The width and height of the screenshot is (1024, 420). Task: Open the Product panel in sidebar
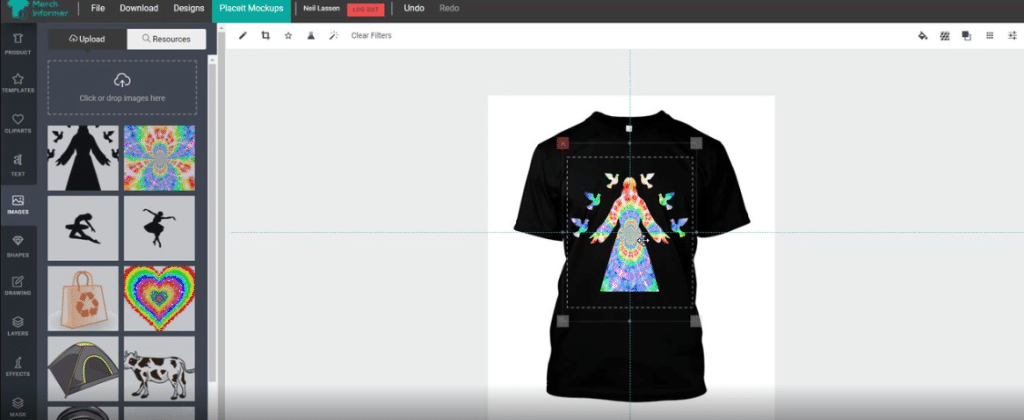click(18, 43)
